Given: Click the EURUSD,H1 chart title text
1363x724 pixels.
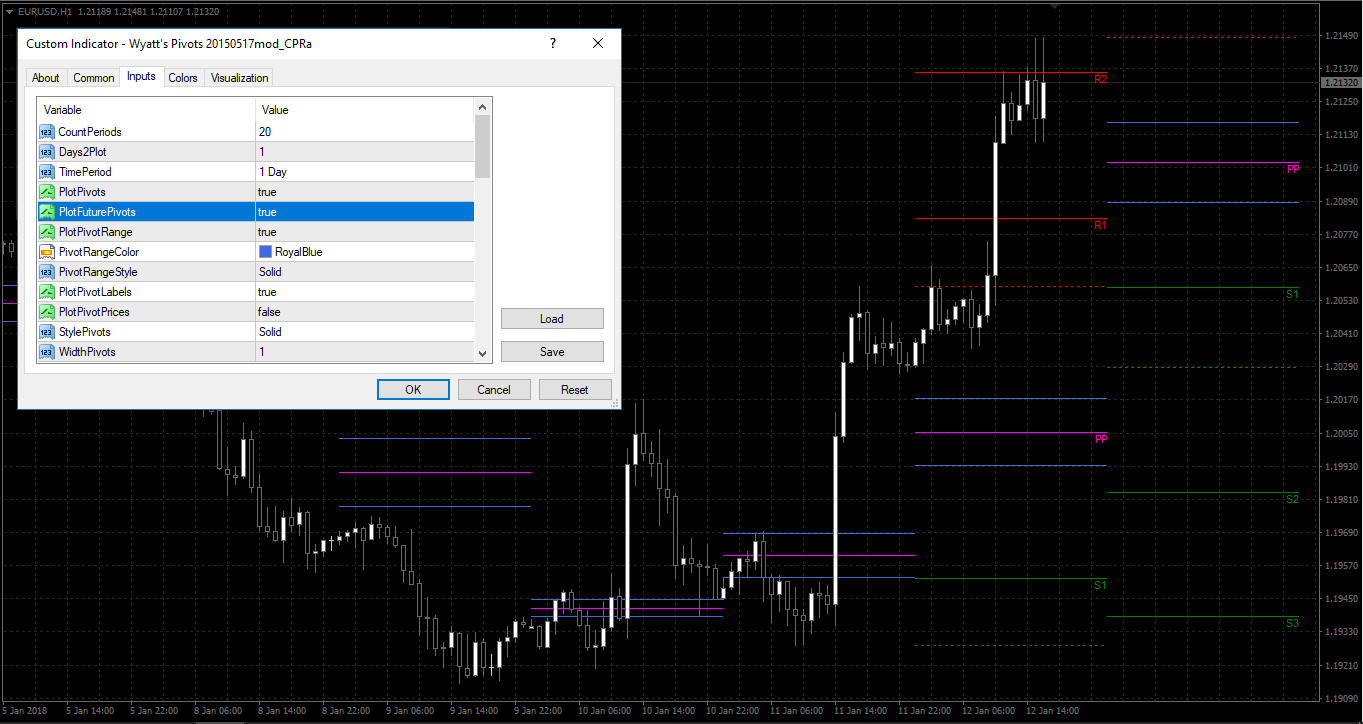Looking at the screenshot, I should 45,11.
